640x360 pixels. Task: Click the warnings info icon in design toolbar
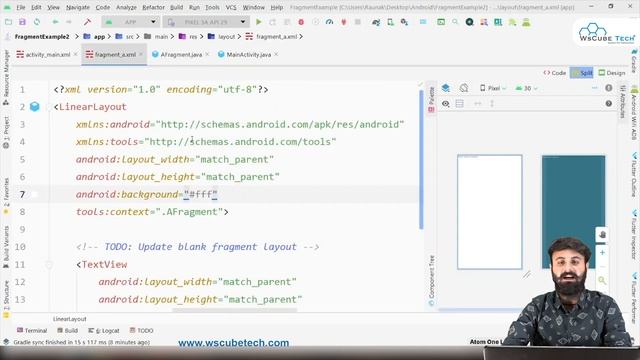[609, 88]
